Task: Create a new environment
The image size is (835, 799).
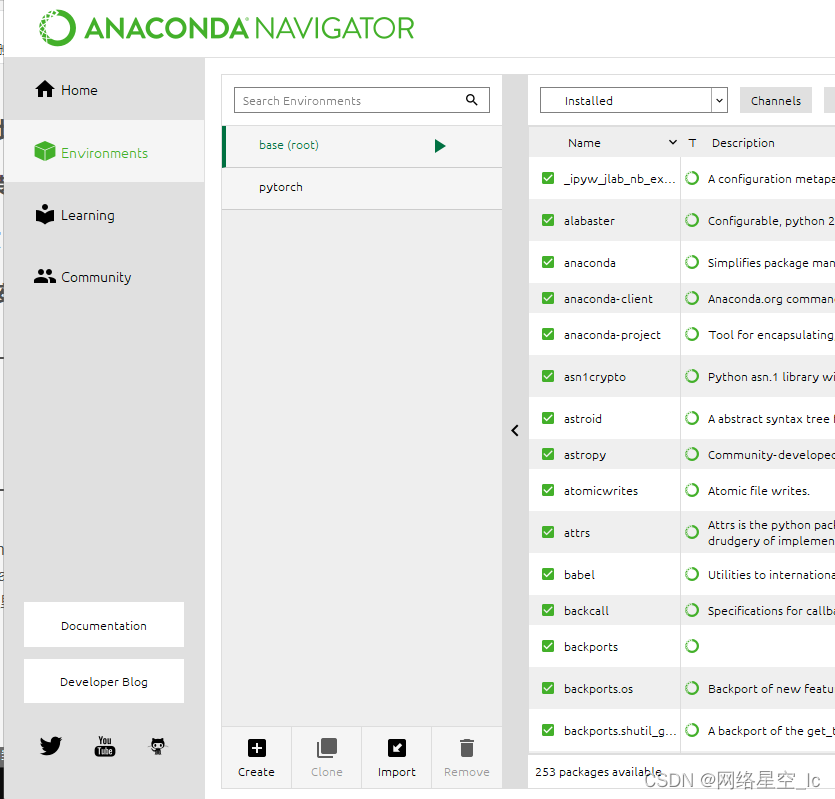Action: click(x=256, y=757)
